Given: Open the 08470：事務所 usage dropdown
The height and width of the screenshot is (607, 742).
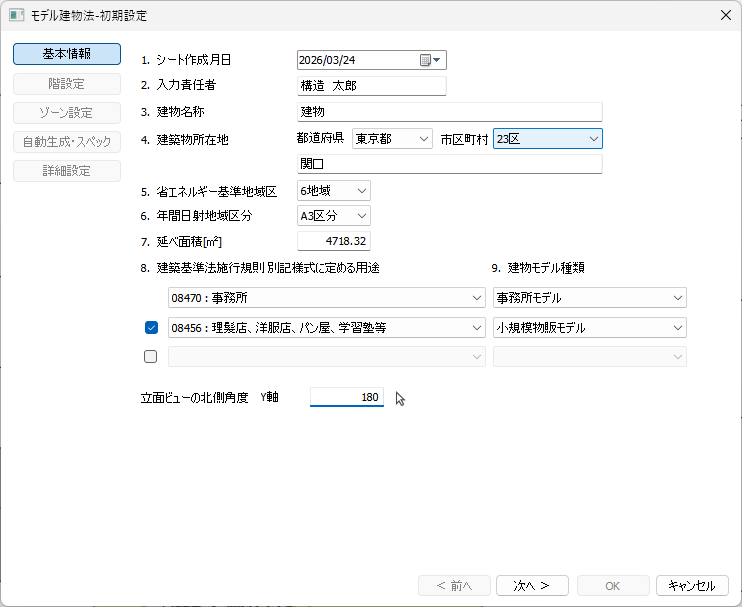Looking at the screenshot, I should 327,298.
